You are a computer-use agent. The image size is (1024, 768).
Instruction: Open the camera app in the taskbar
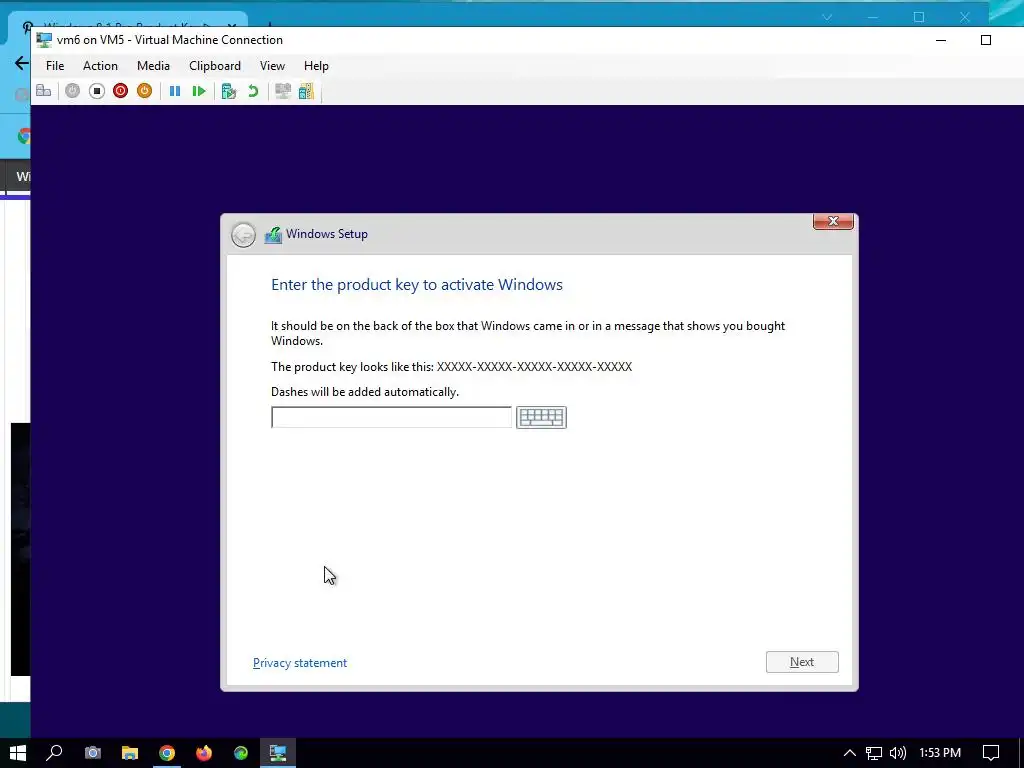pyautogui.click(x=93, y=753)
